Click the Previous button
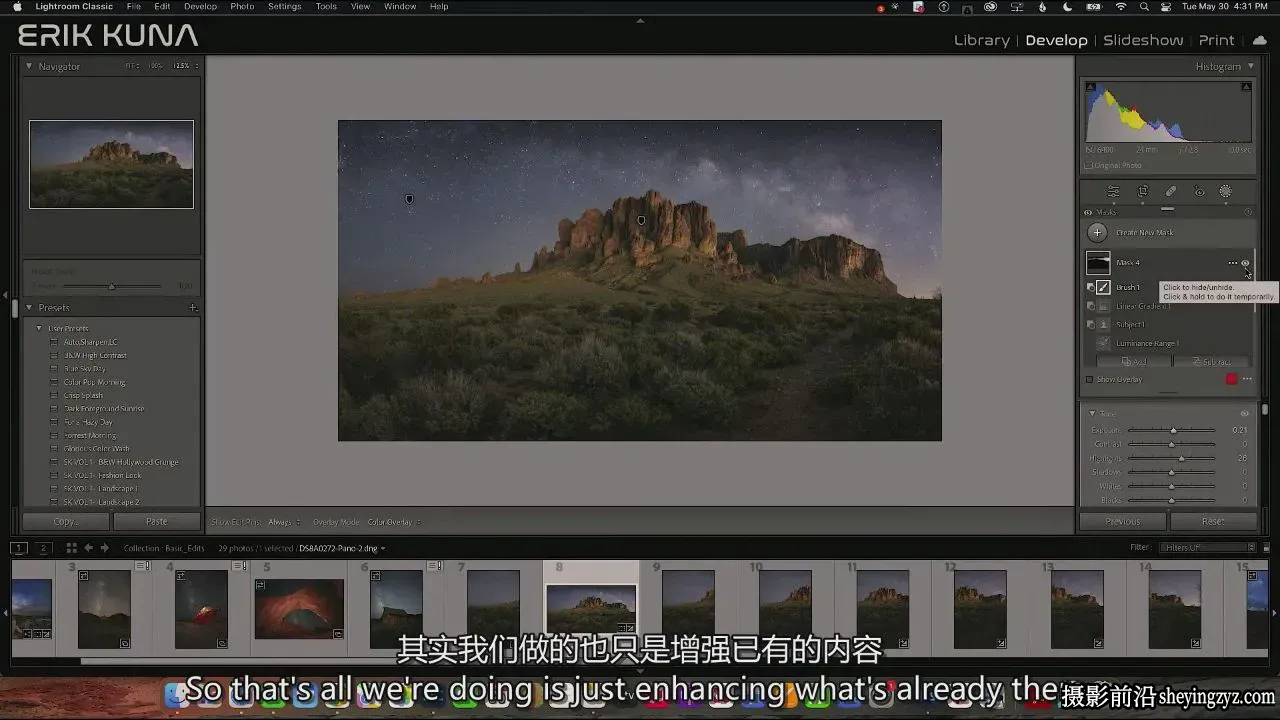This screenshot has width=1280, height=720. click(x=1123, y=521)
